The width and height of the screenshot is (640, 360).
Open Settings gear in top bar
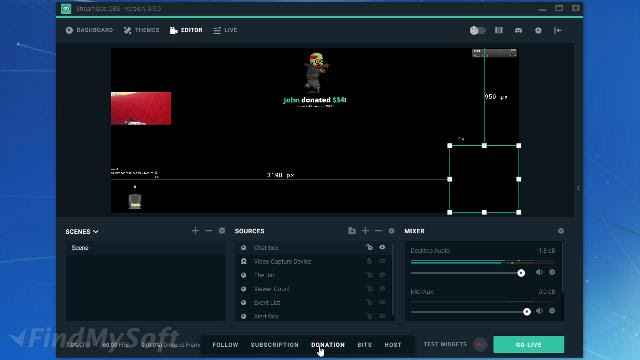[538, 30]
